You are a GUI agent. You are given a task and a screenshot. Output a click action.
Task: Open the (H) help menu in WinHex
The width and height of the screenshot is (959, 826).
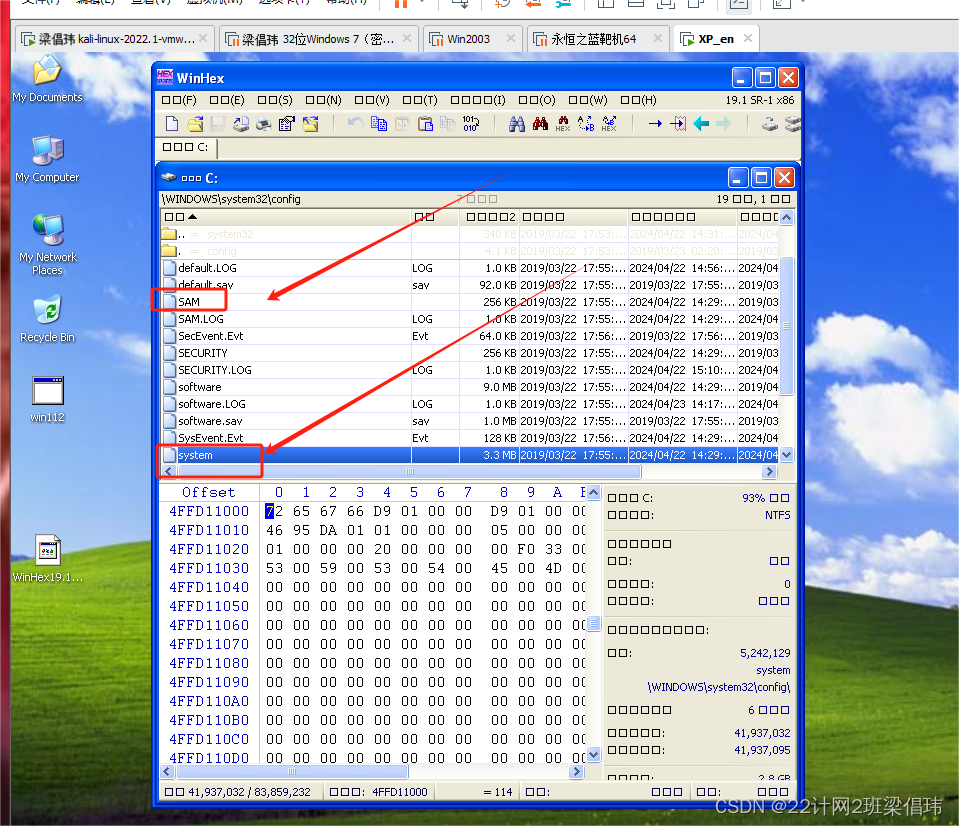tap(639, 100)
